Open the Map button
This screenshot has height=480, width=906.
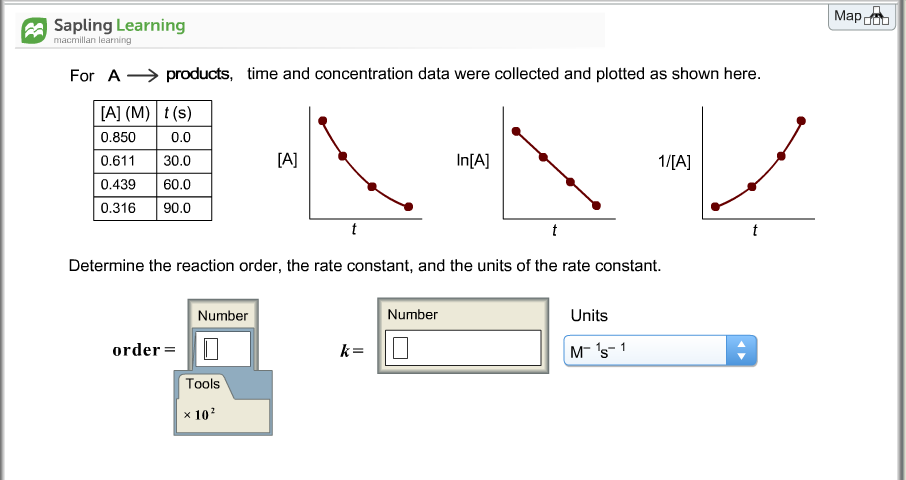pyautogui.click(x=862, y=16)
